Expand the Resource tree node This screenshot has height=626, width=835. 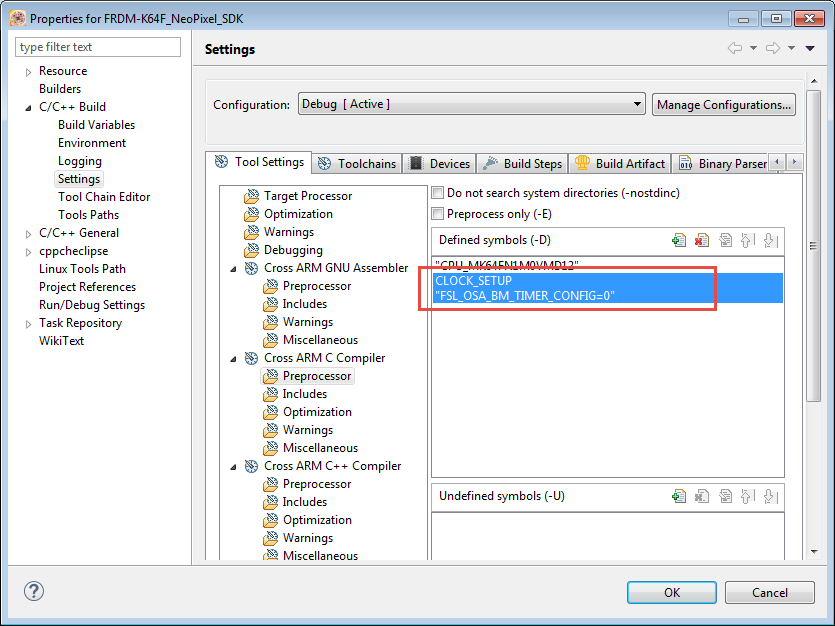tap(28, 72)
